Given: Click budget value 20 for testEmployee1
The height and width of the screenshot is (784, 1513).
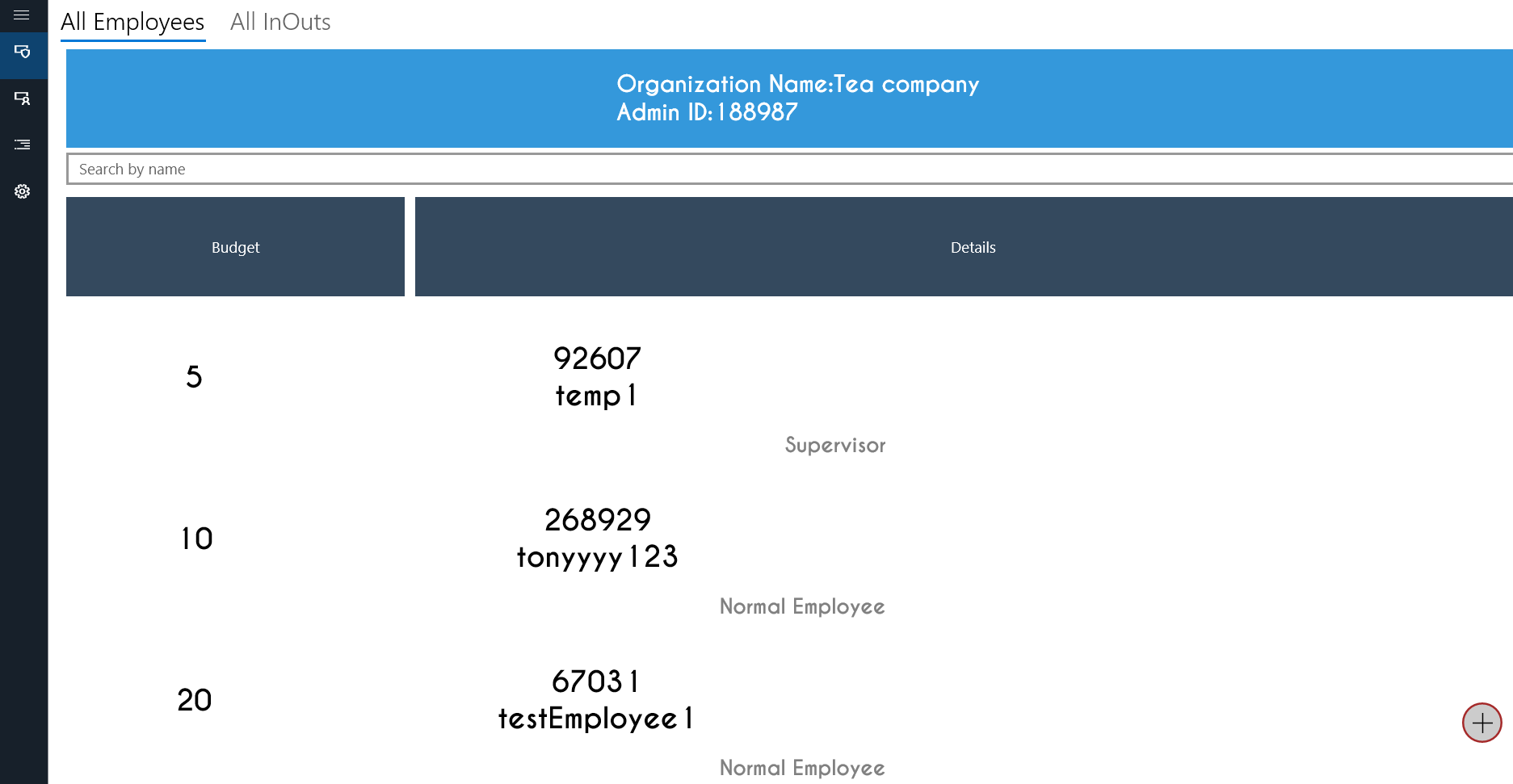Looking at the screenshot, I should [195, 700].
